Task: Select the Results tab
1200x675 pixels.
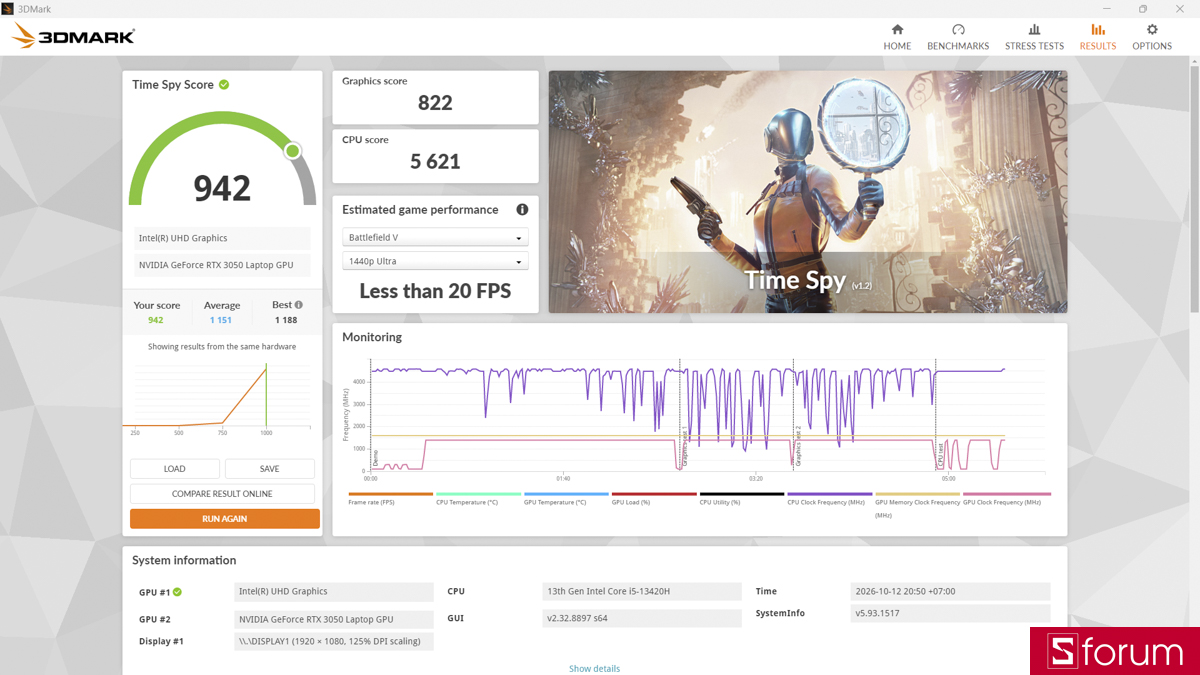Action: tap(1098, 37)
